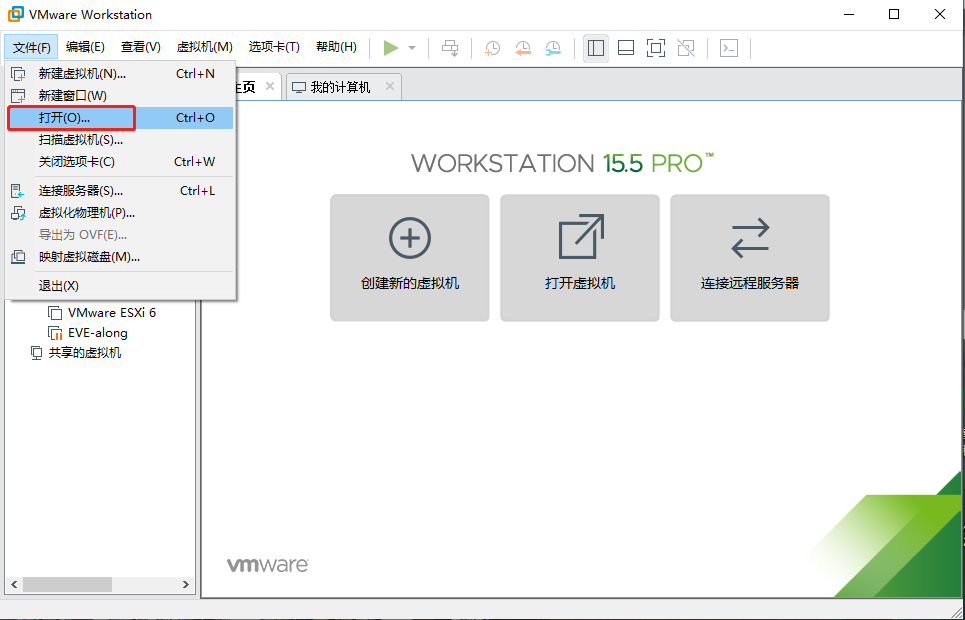Open the 编辑(E) menu
Viewport: 965px width, 620px height.
(x=85, y=47)
